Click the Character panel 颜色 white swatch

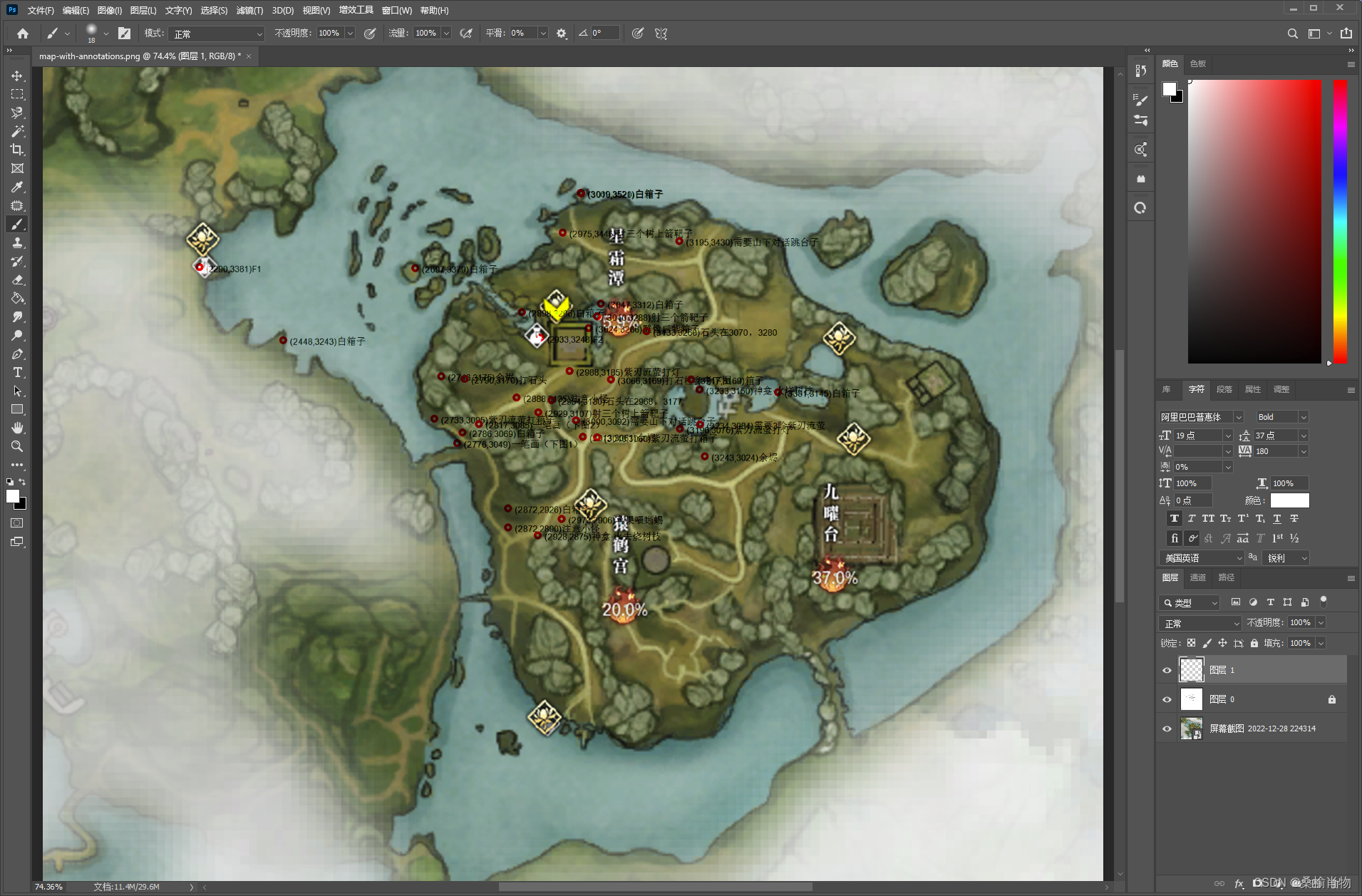click(1289, 500)
